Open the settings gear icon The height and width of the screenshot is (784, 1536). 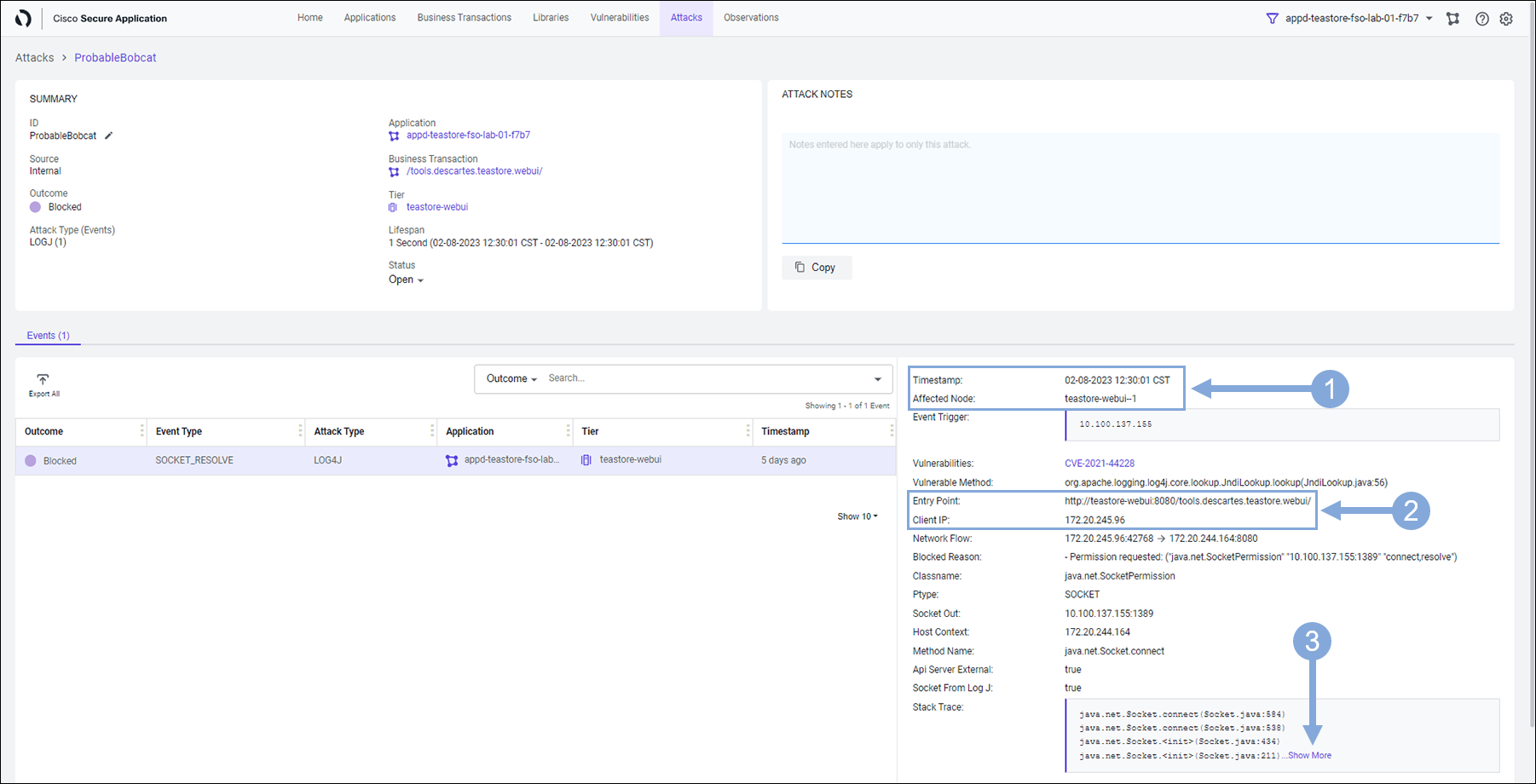point(1506,19)
